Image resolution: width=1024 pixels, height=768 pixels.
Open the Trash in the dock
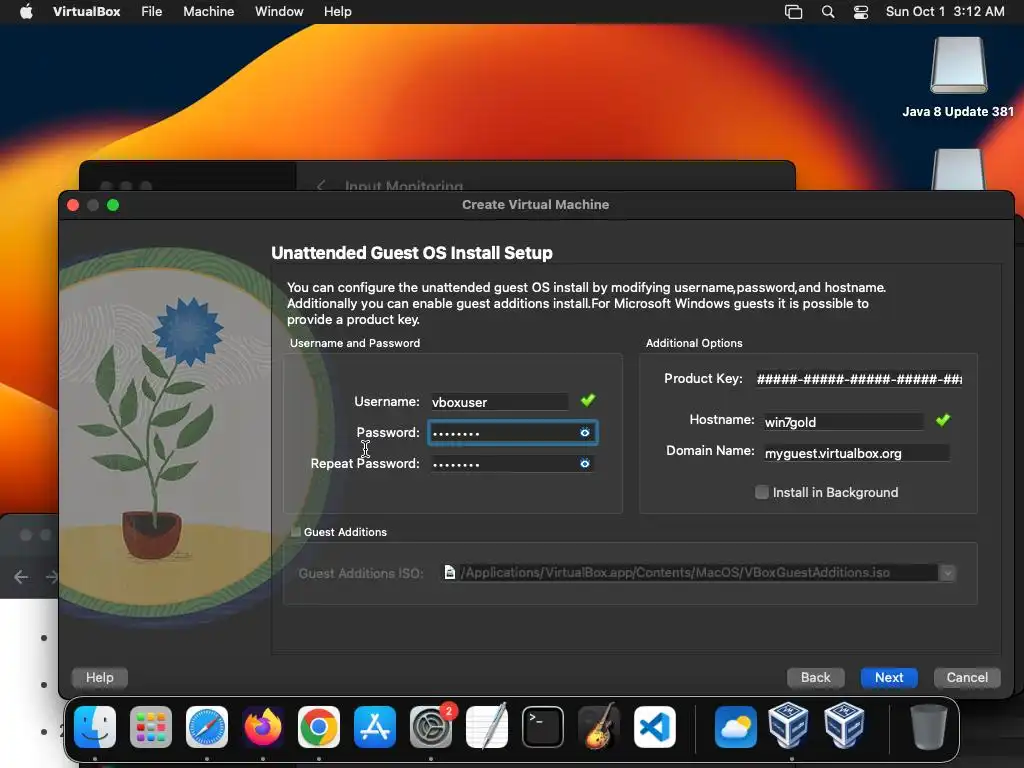[929, 727]
